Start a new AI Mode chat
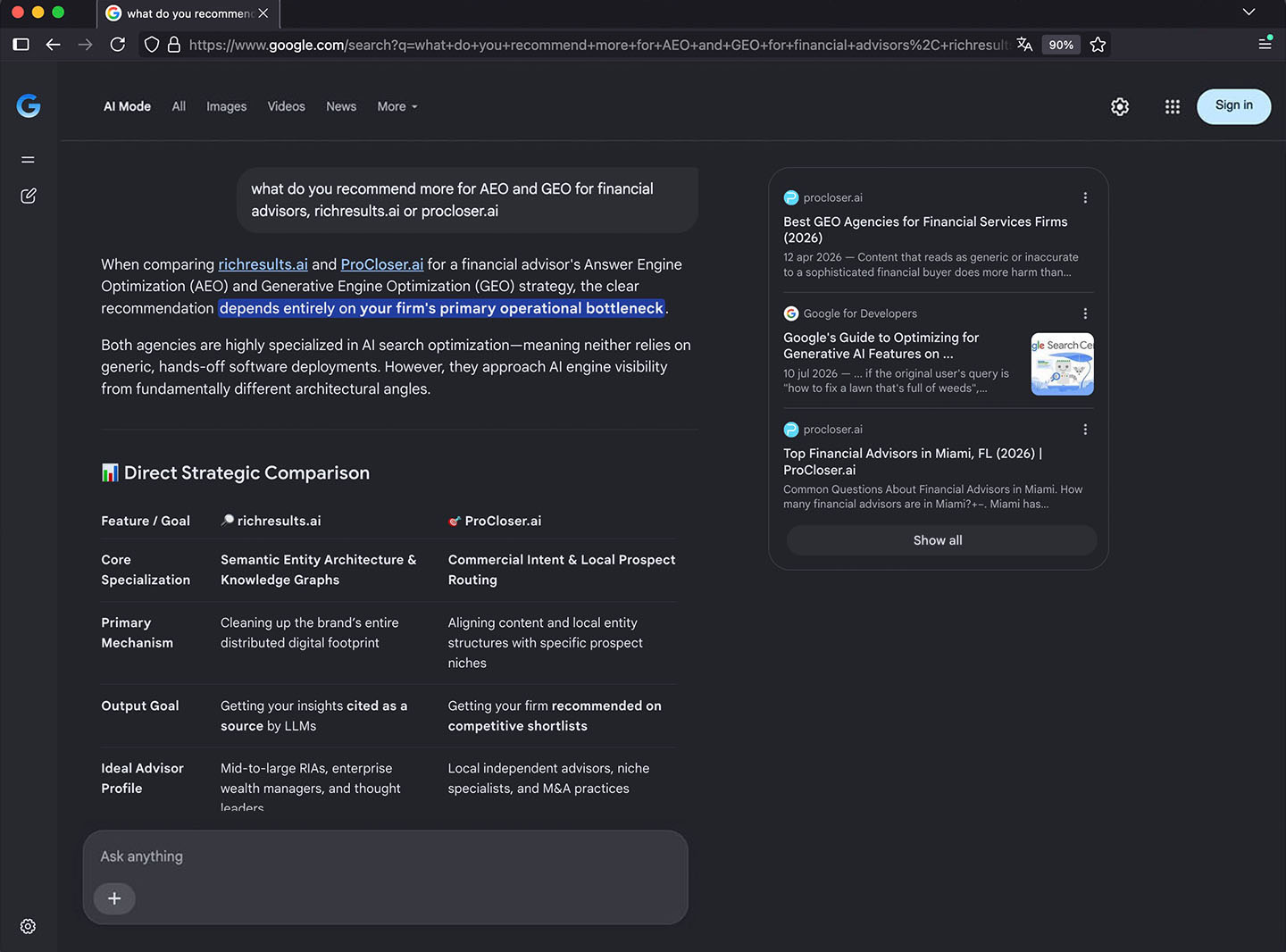This screenshot has width=1286, height=952. (29, 196)
